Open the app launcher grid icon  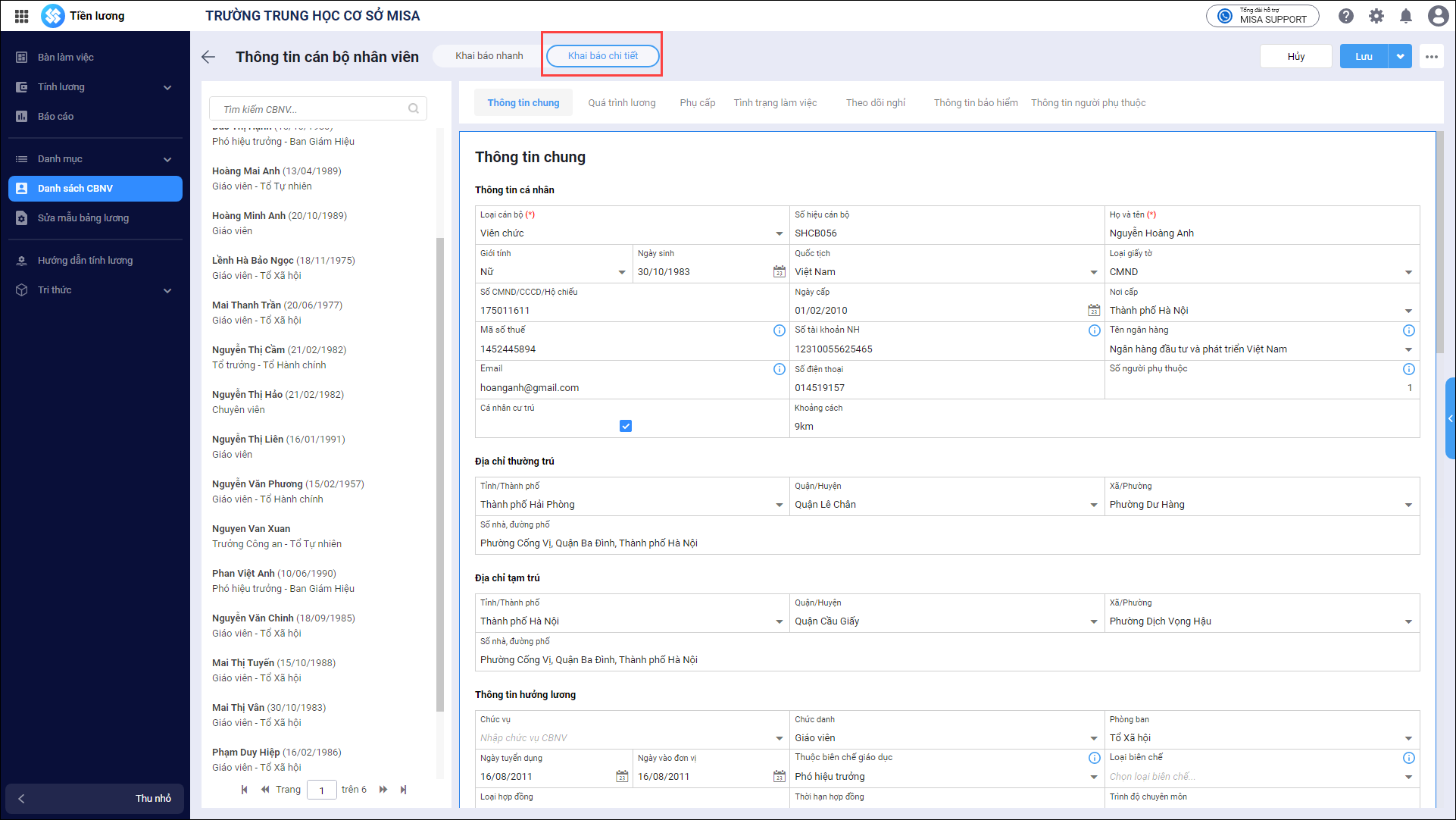pos(21,15)
